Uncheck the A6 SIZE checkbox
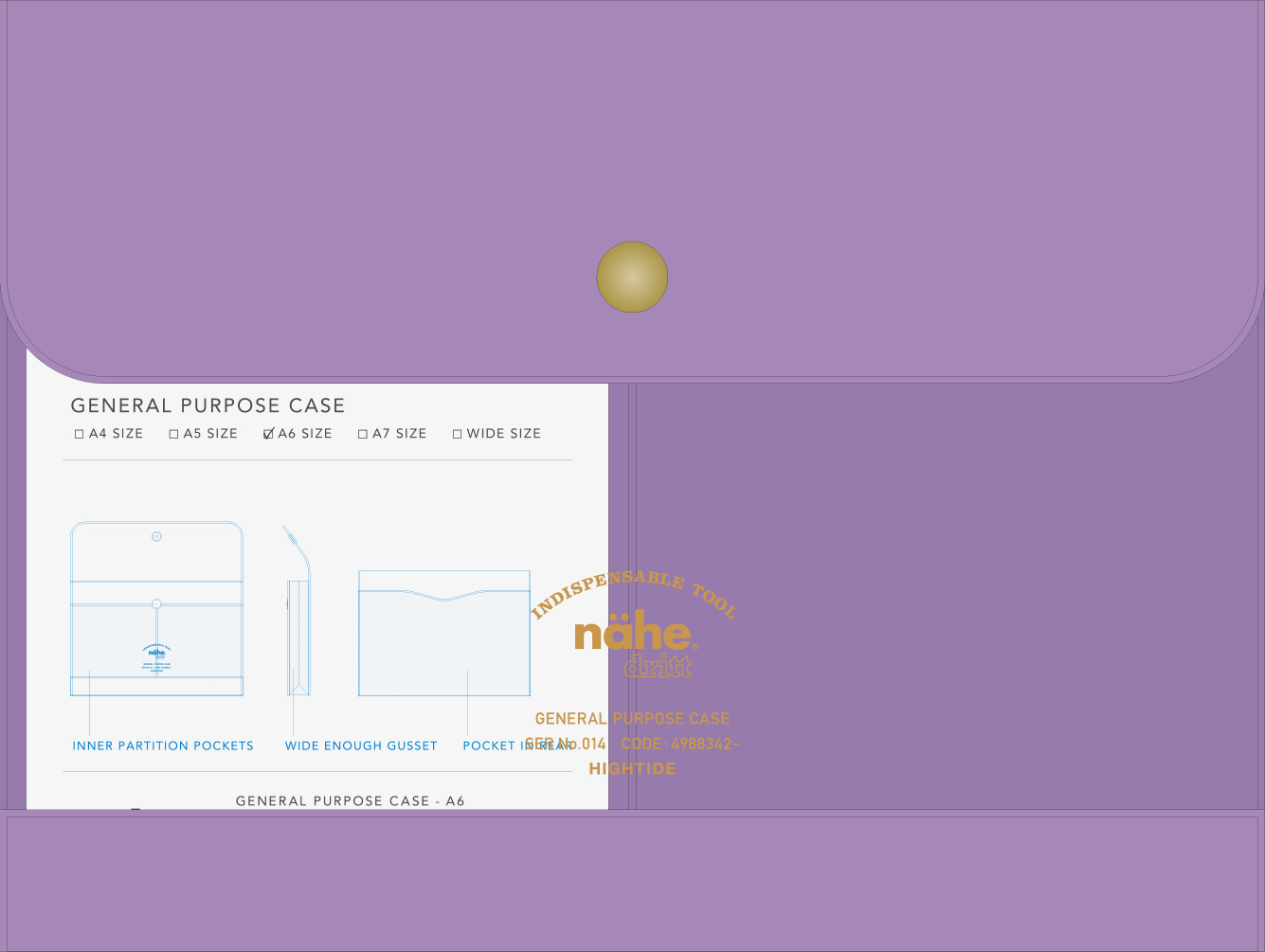The image size is (1265, 952). tap(268, 434)
